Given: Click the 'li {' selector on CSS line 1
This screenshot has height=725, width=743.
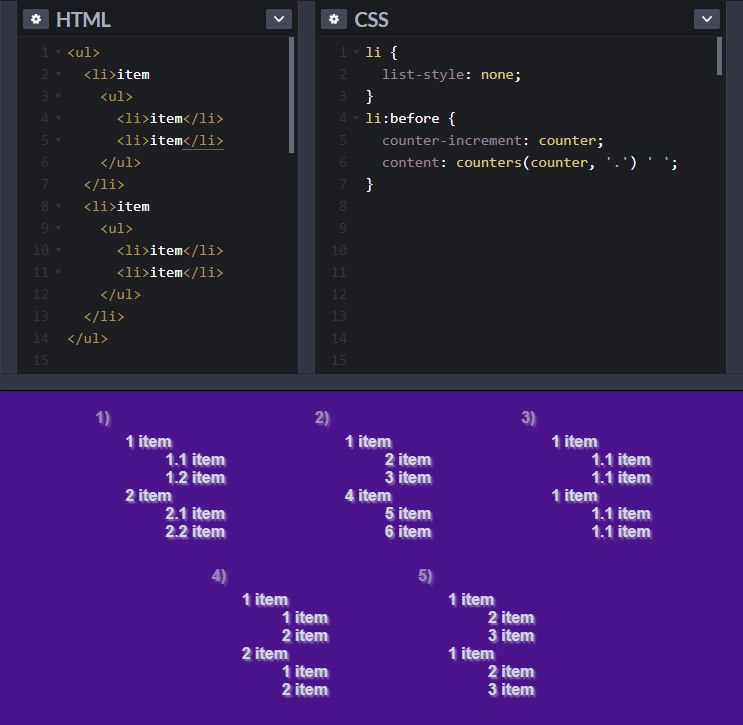Looking at the screenshot, I should point(381,52).
